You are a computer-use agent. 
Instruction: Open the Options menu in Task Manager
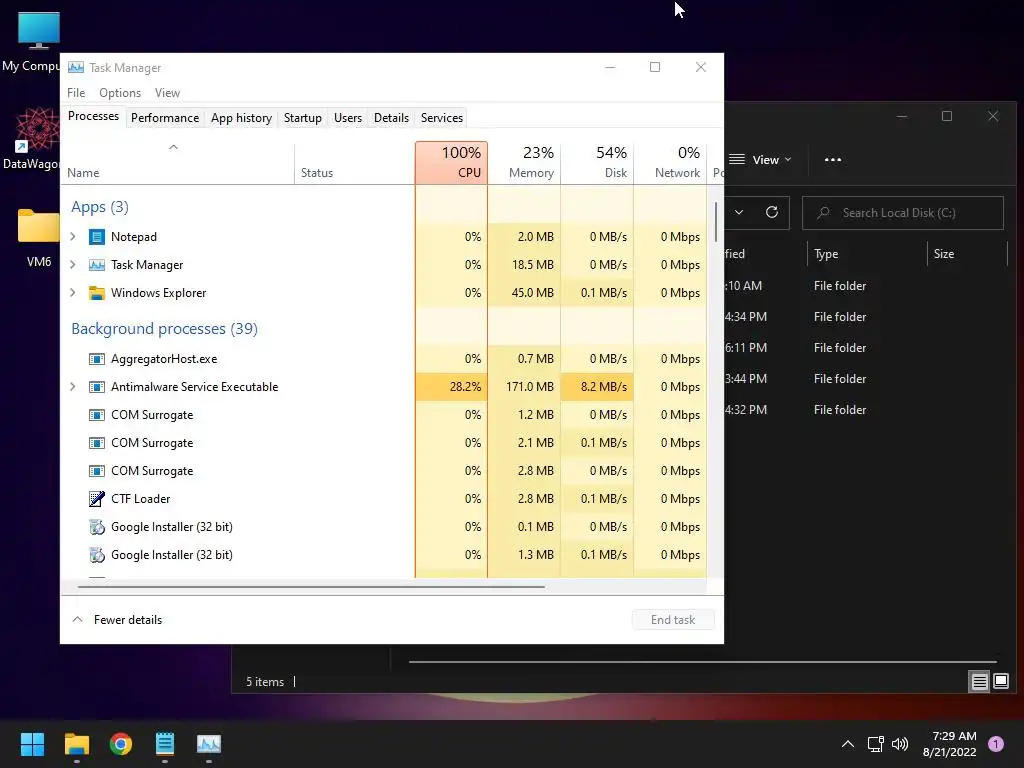tap(120, 93)
